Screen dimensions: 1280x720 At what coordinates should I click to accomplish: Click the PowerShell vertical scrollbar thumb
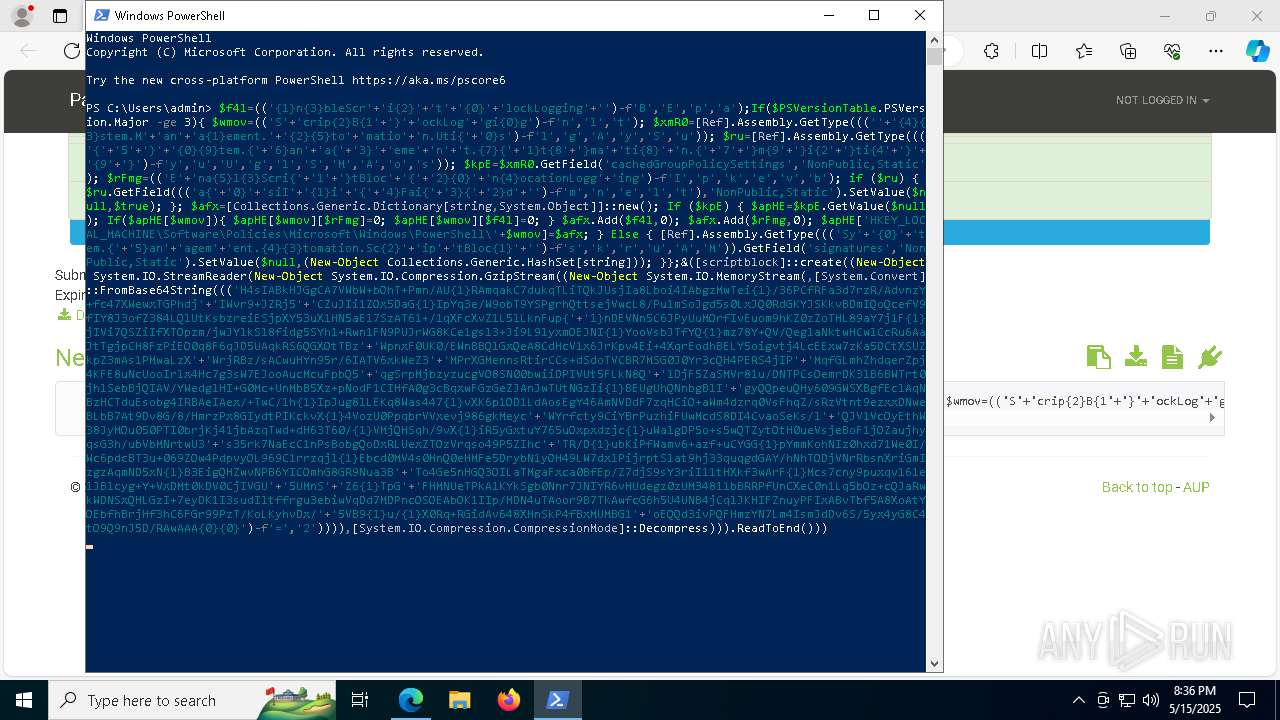coord(935,56)
